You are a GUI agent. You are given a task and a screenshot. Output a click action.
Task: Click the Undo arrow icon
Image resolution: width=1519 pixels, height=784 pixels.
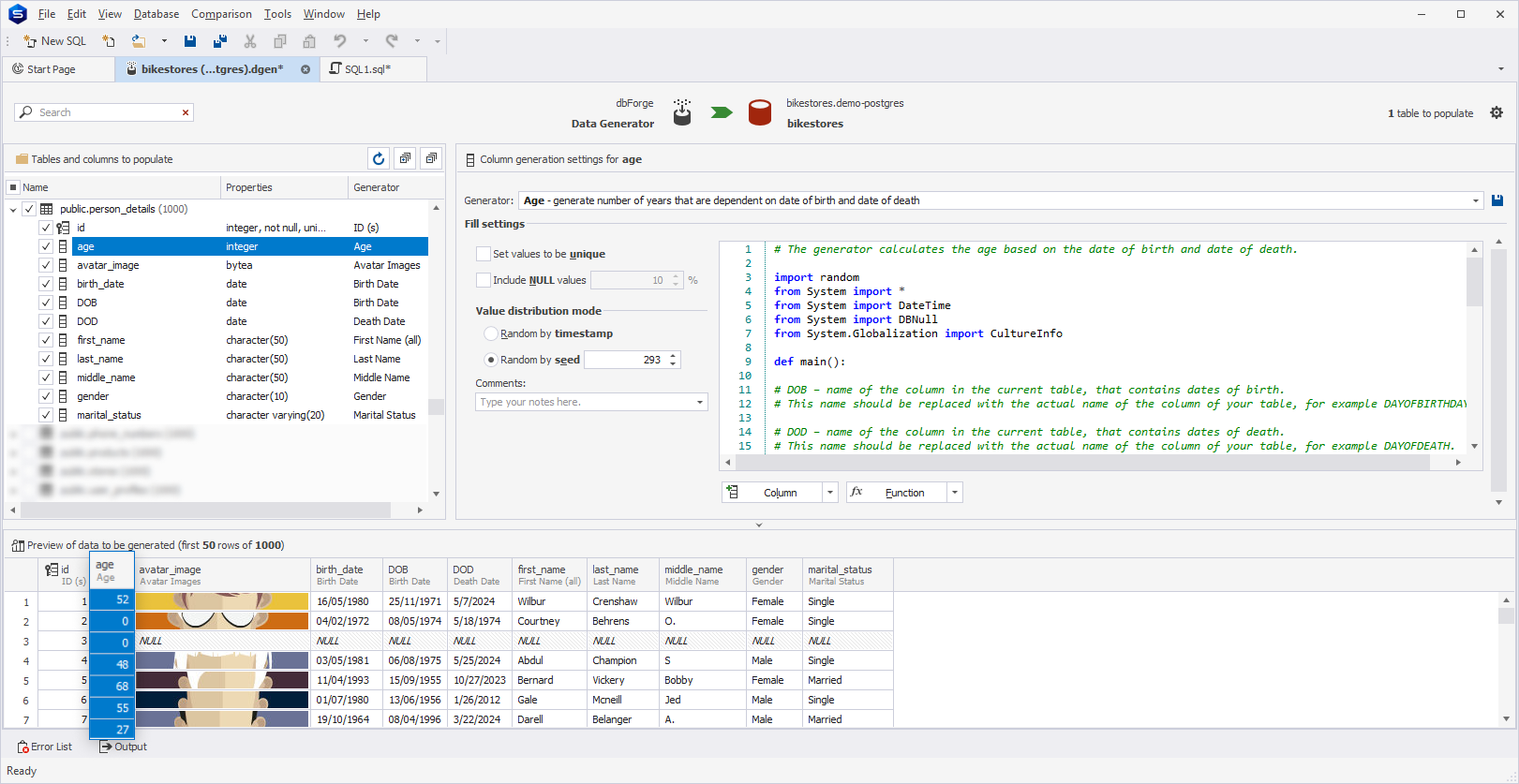pos(340,41)
